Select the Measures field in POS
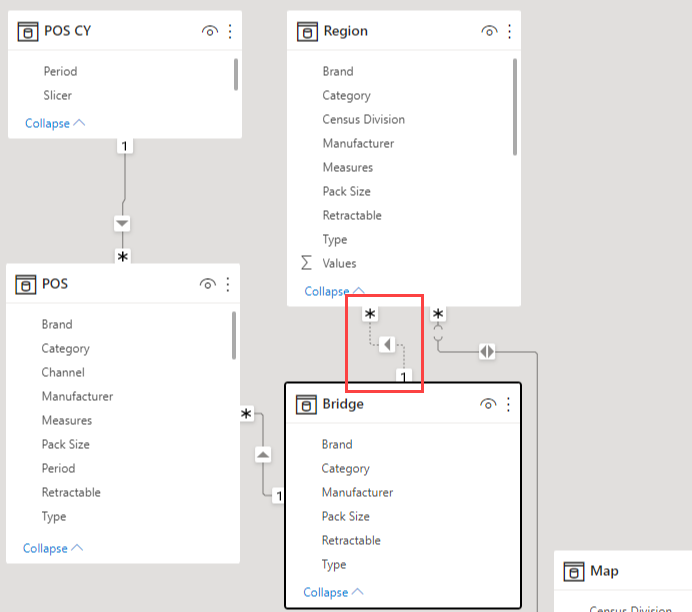The width and height of the screenshot is (692, 612). [x=67, y=420]
